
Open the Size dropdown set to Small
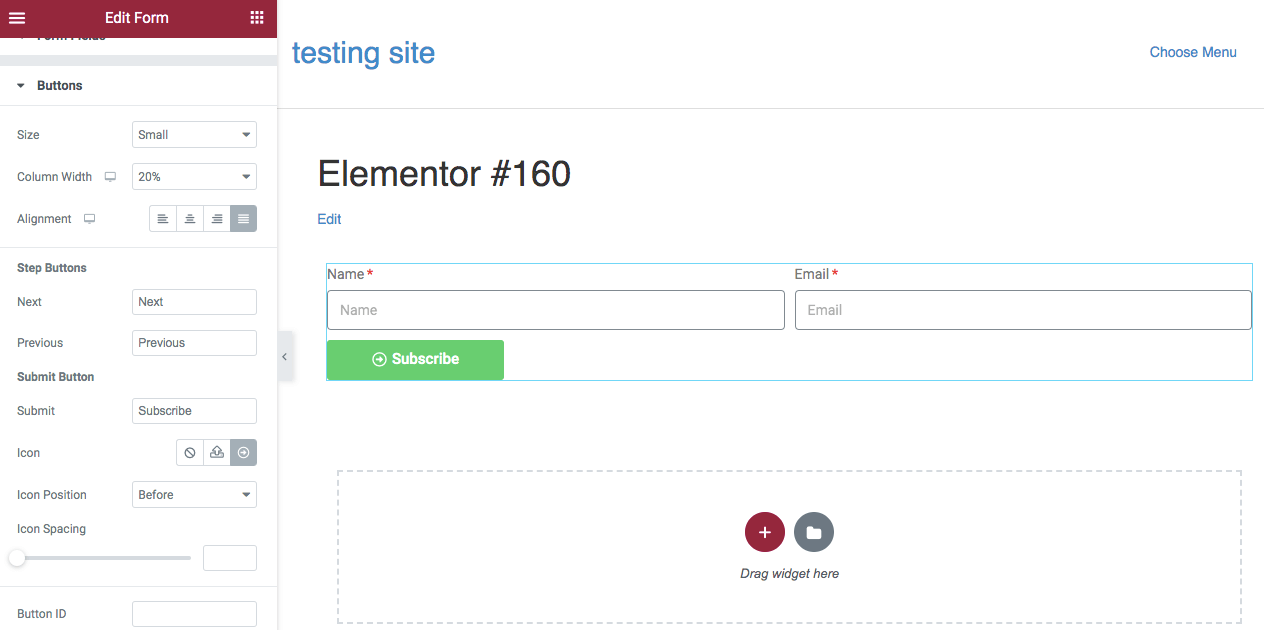point(194,134)
